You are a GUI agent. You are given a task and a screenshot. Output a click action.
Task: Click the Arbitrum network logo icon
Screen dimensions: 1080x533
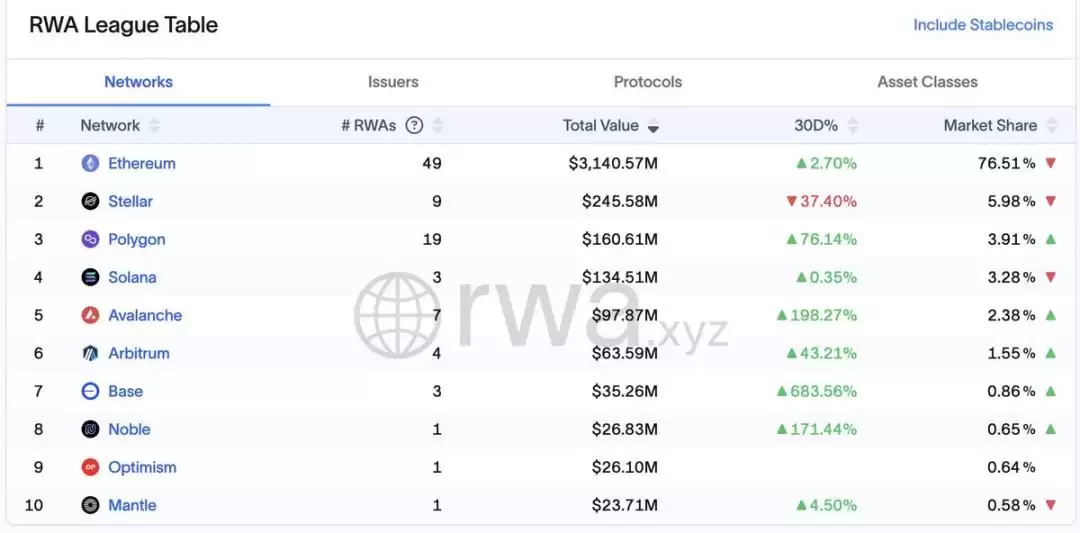[90, 353]
